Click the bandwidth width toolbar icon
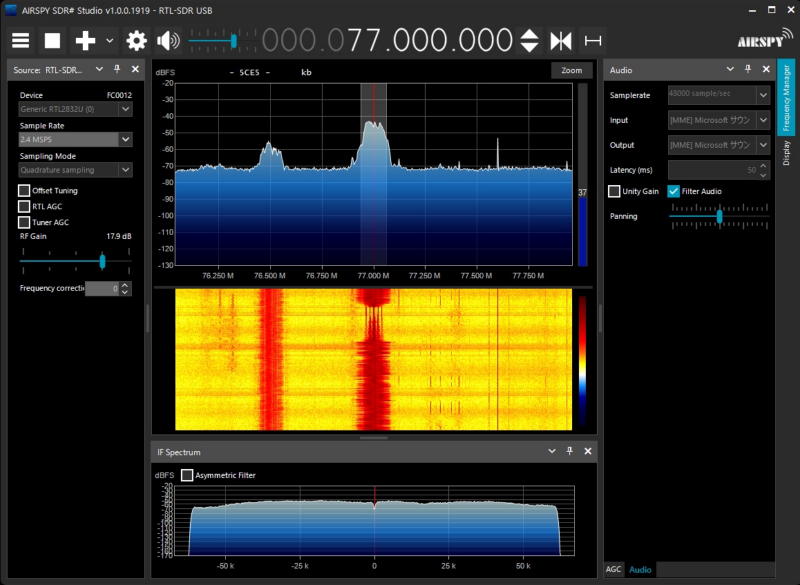The image size is (800, 585). pyautogui.click(x=593, y=40)
